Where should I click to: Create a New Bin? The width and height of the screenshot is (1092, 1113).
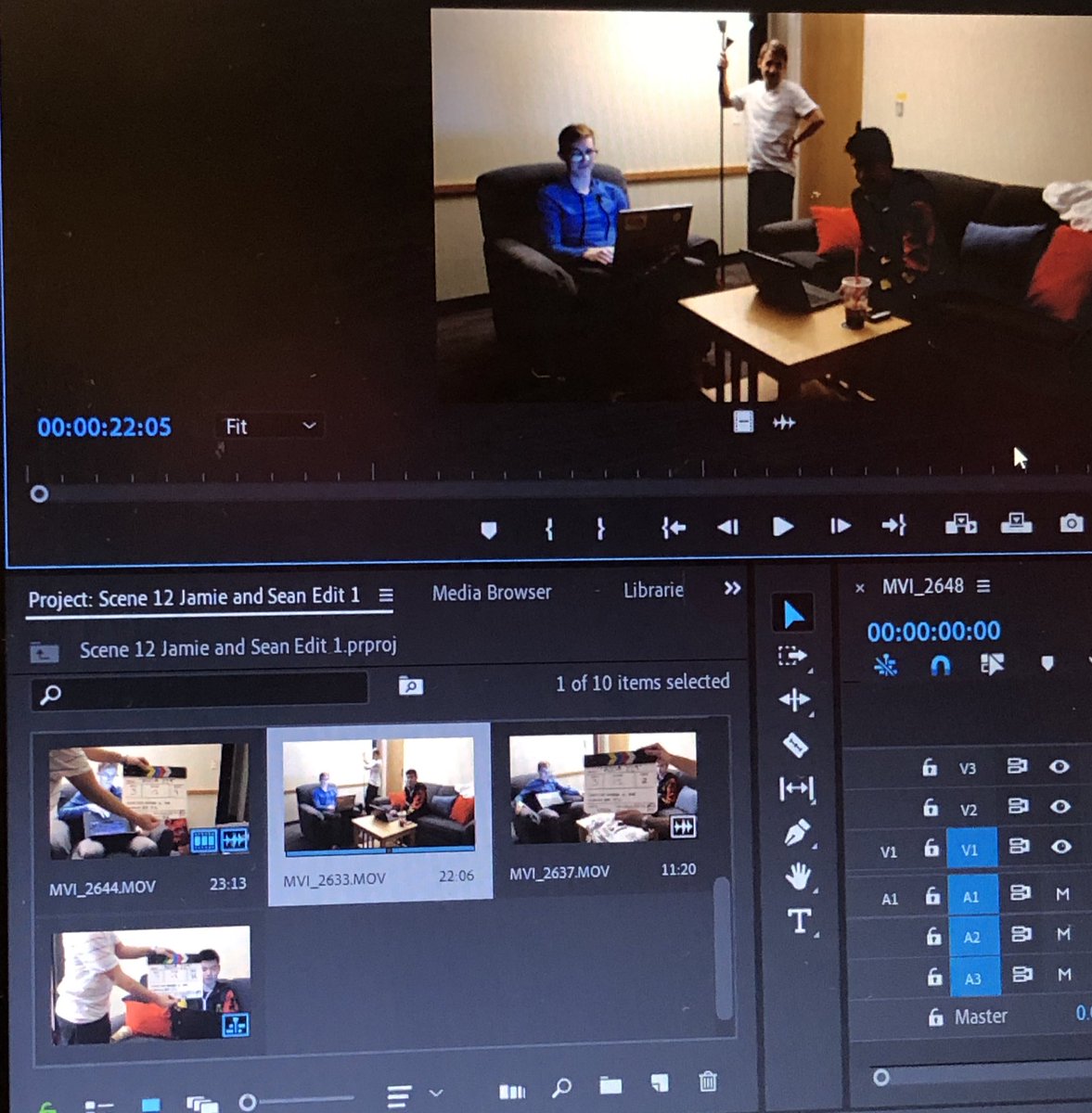pyautogui.click(x=610, y=1084)
